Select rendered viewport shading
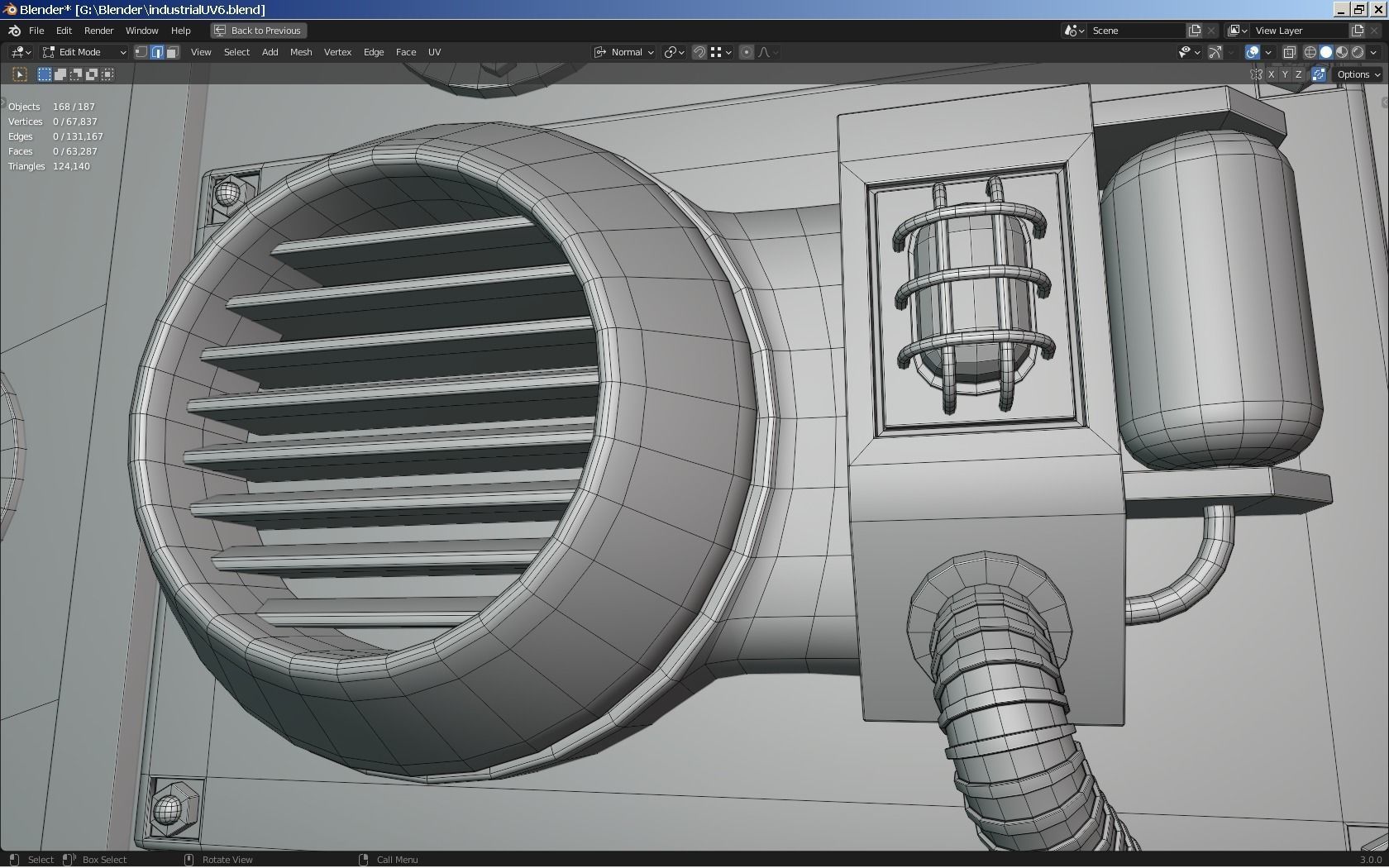The height and width of the screenshot is (868, 1389). [1357, 52]
